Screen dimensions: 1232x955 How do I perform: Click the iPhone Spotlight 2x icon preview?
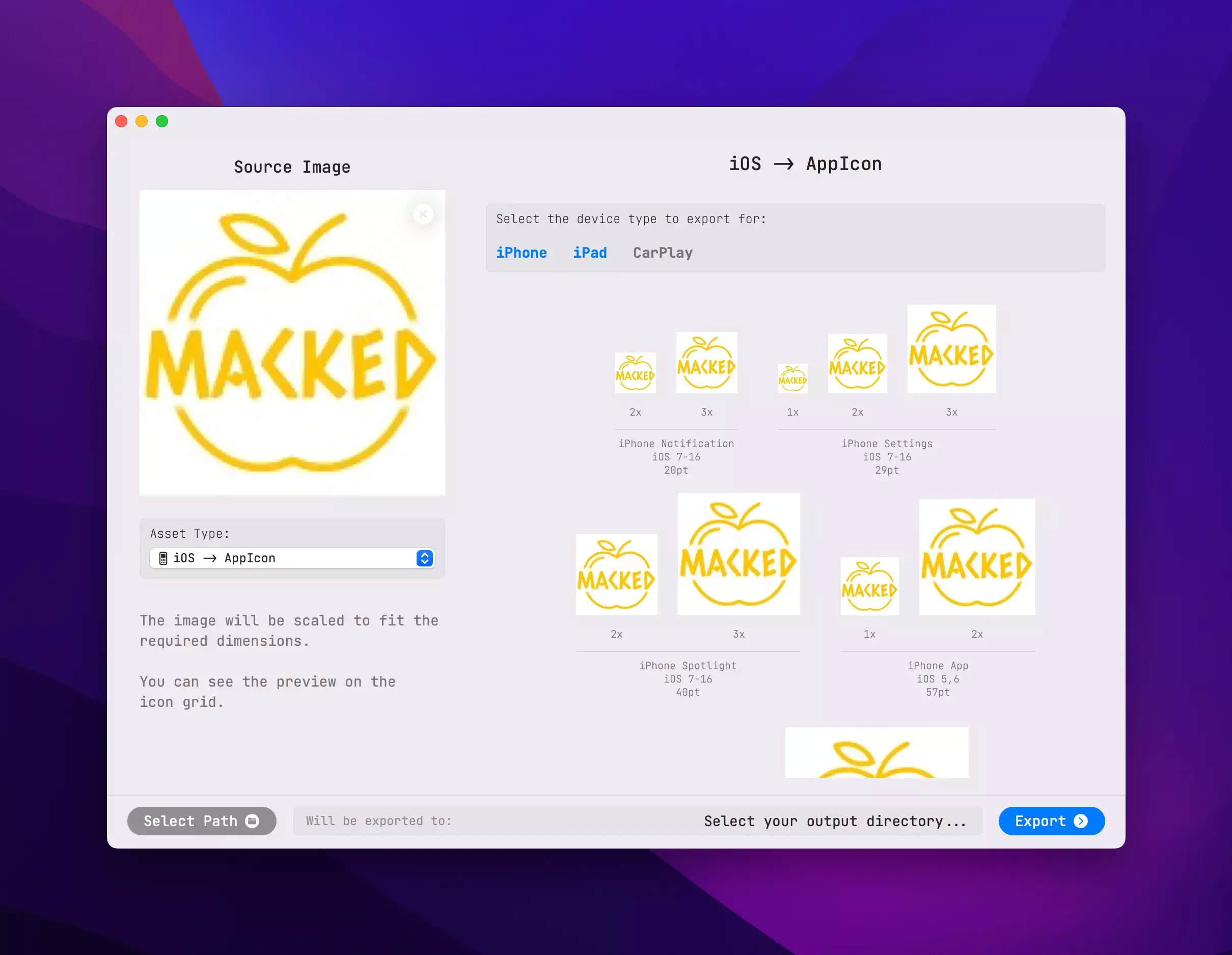pyautogui.click(x=616, y=574)
